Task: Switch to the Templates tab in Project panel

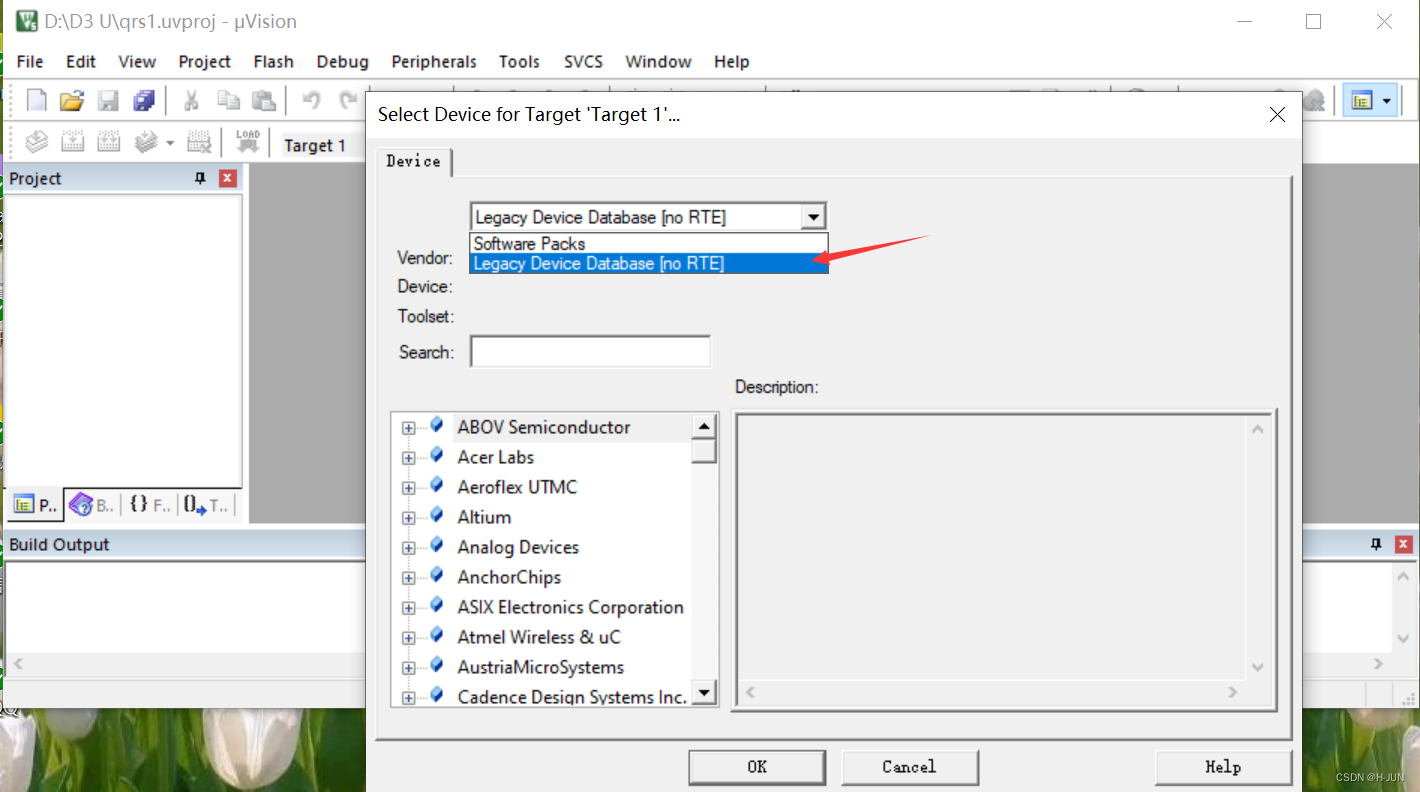Action: pos(206,506)
